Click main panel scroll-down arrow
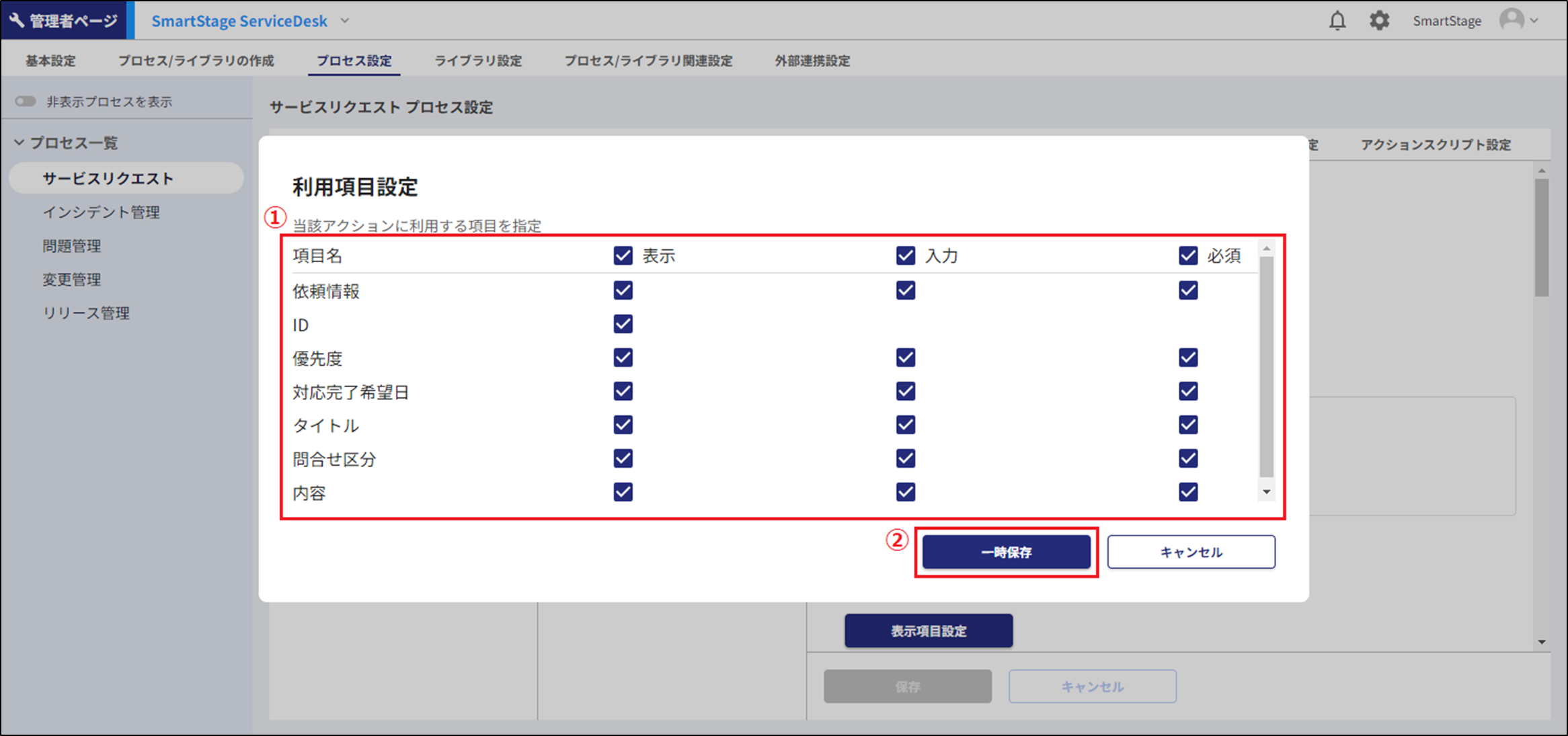 (x=1542, y=643)
